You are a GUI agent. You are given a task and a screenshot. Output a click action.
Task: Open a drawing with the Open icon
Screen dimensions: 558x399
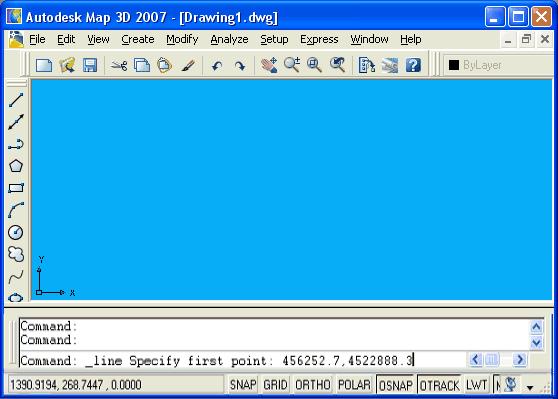(67, 65)
